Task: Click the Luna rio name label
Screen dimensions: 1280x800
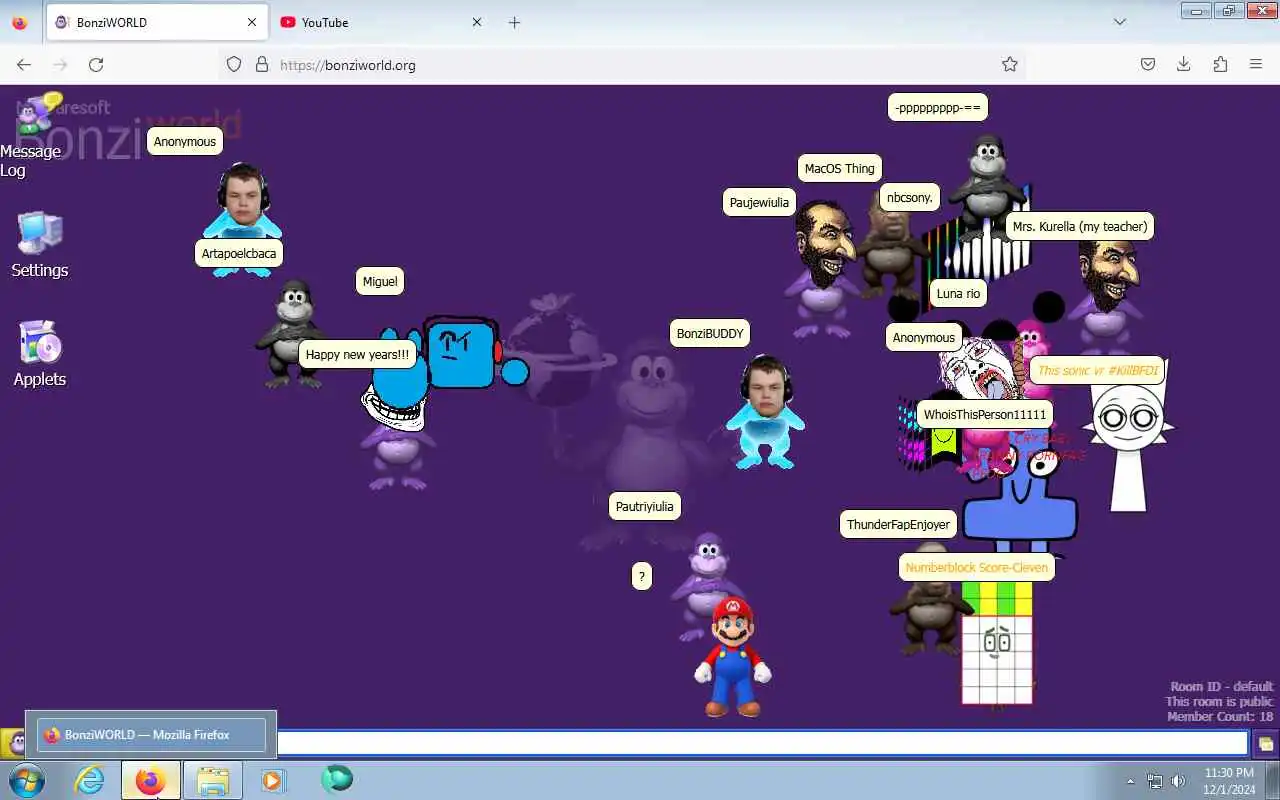Action: pos(958,293)
